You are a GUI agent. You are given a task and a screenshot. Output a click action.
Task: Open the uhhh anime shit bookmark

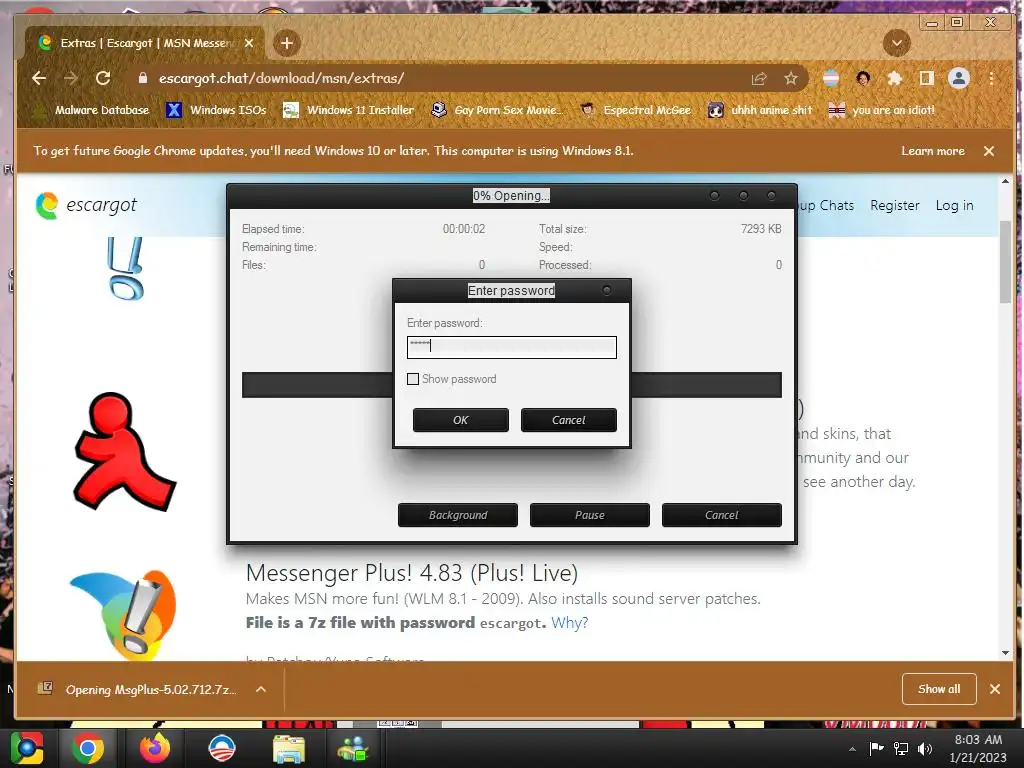[x=761, y=110]
